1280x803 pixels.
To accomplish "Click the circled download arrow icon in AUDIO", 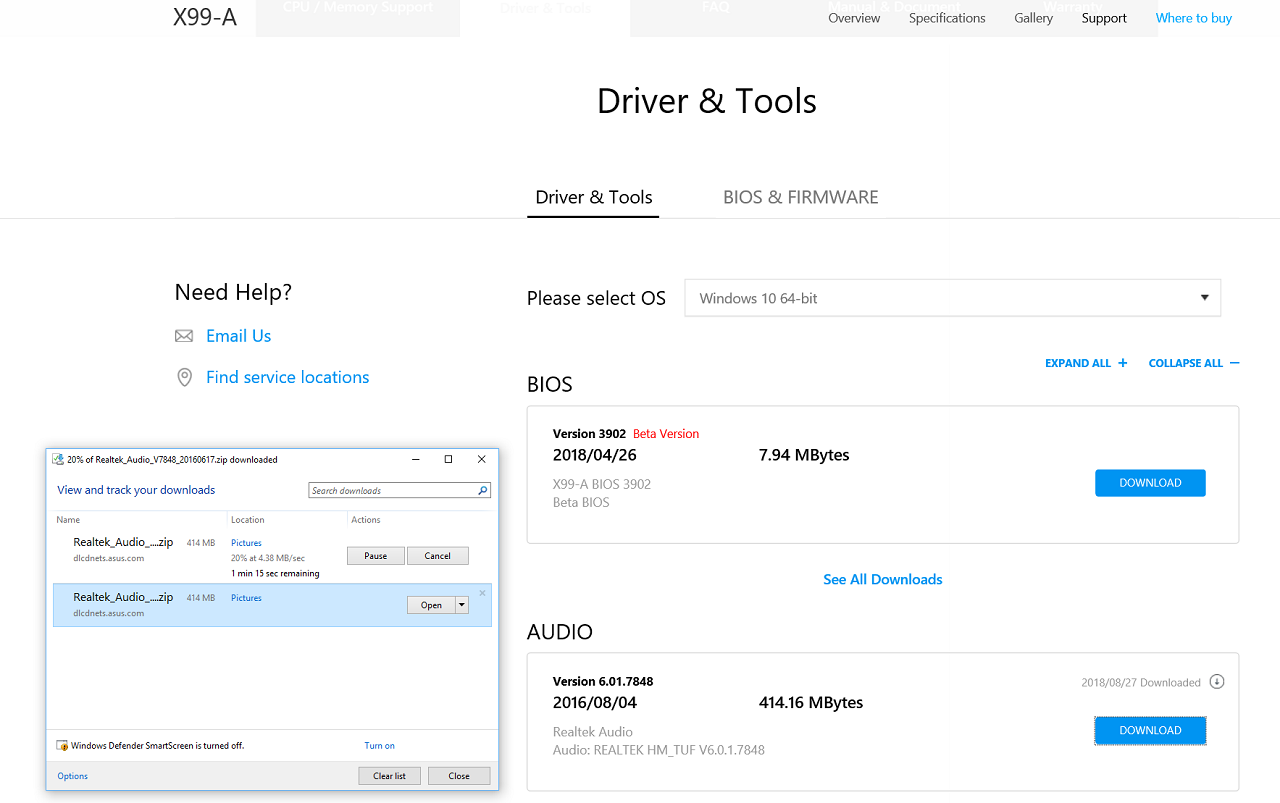I will pyautogui.click(x=1217, y=682).
